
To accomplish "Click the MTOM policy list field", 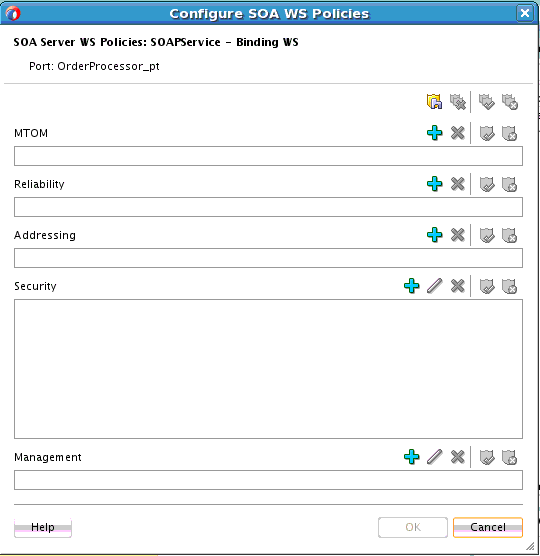I will (268, 156).
